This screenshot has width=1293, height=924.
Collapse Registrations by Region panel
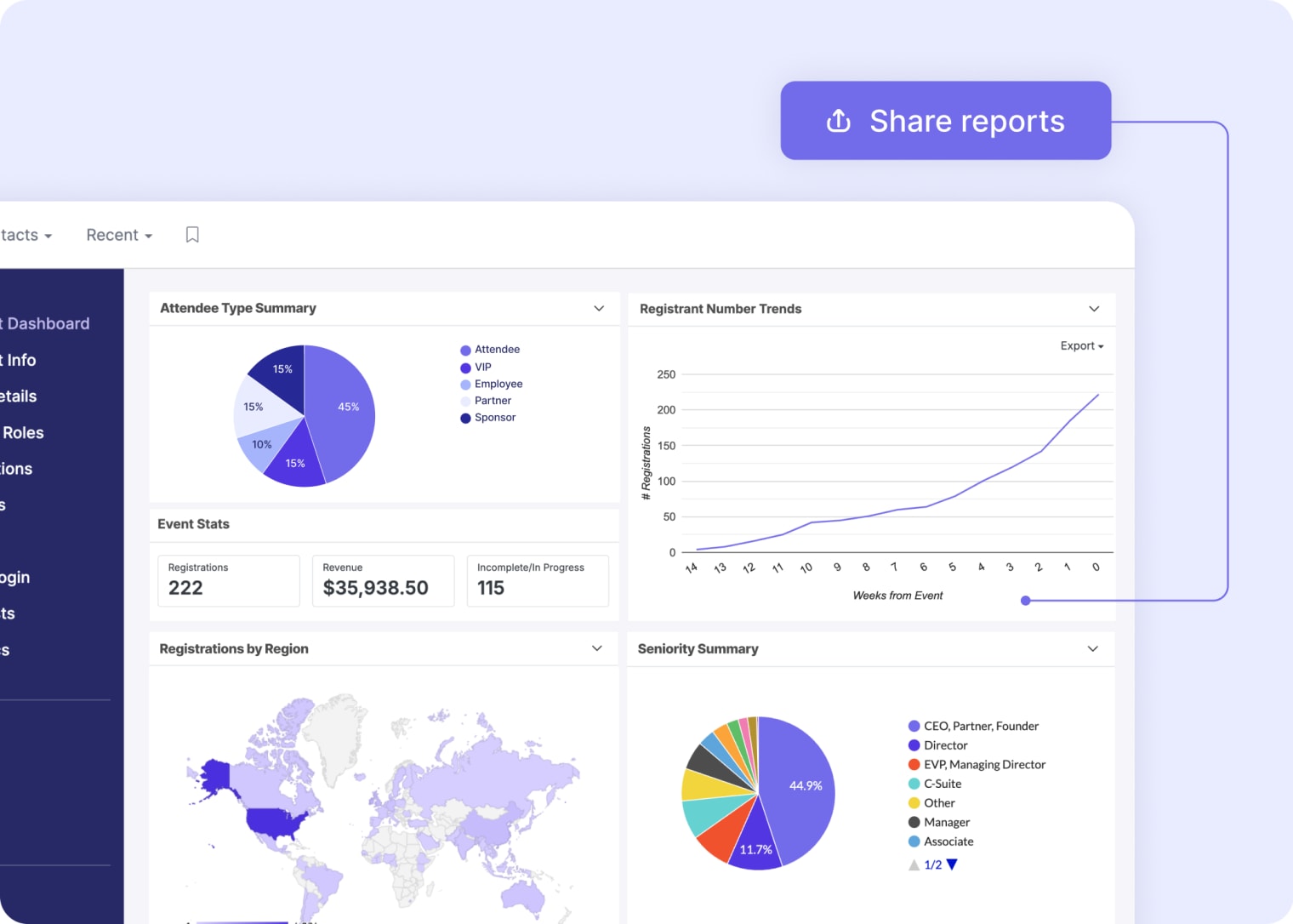(597, 648)
